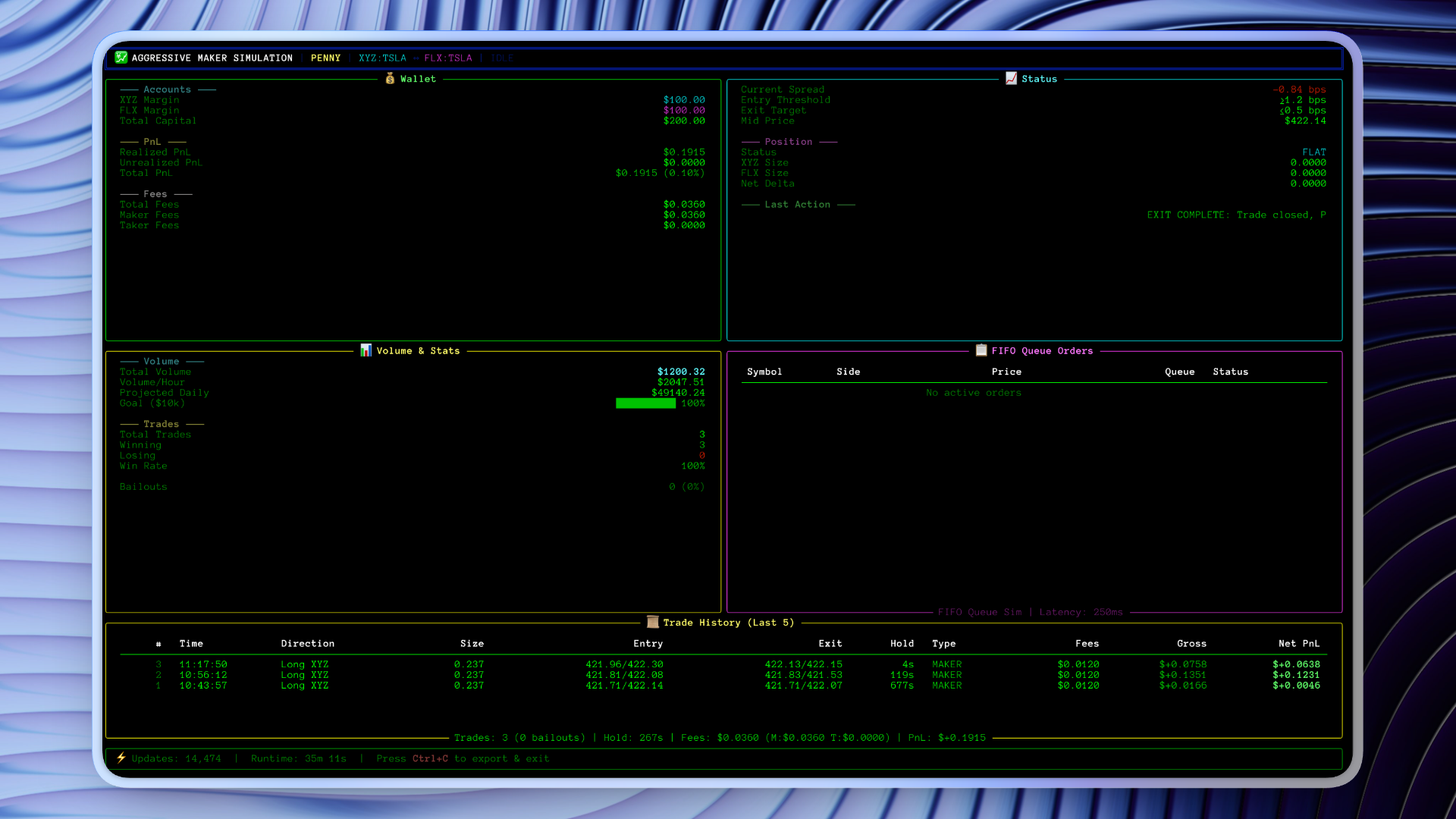The image size is (1456, 819).
Task: Click the money bag icon on Wallet panel
Action: pyautogui.click(x=389, y=78)
